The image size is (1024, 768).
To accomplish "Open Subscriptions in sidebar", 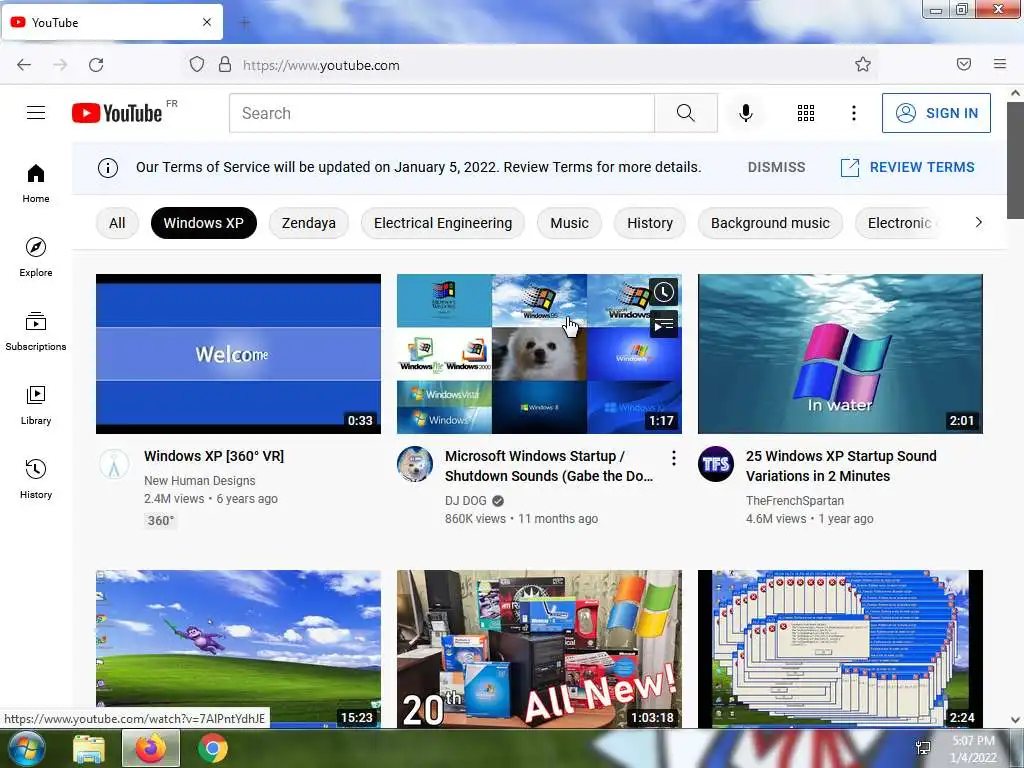I will pos(36,331).
